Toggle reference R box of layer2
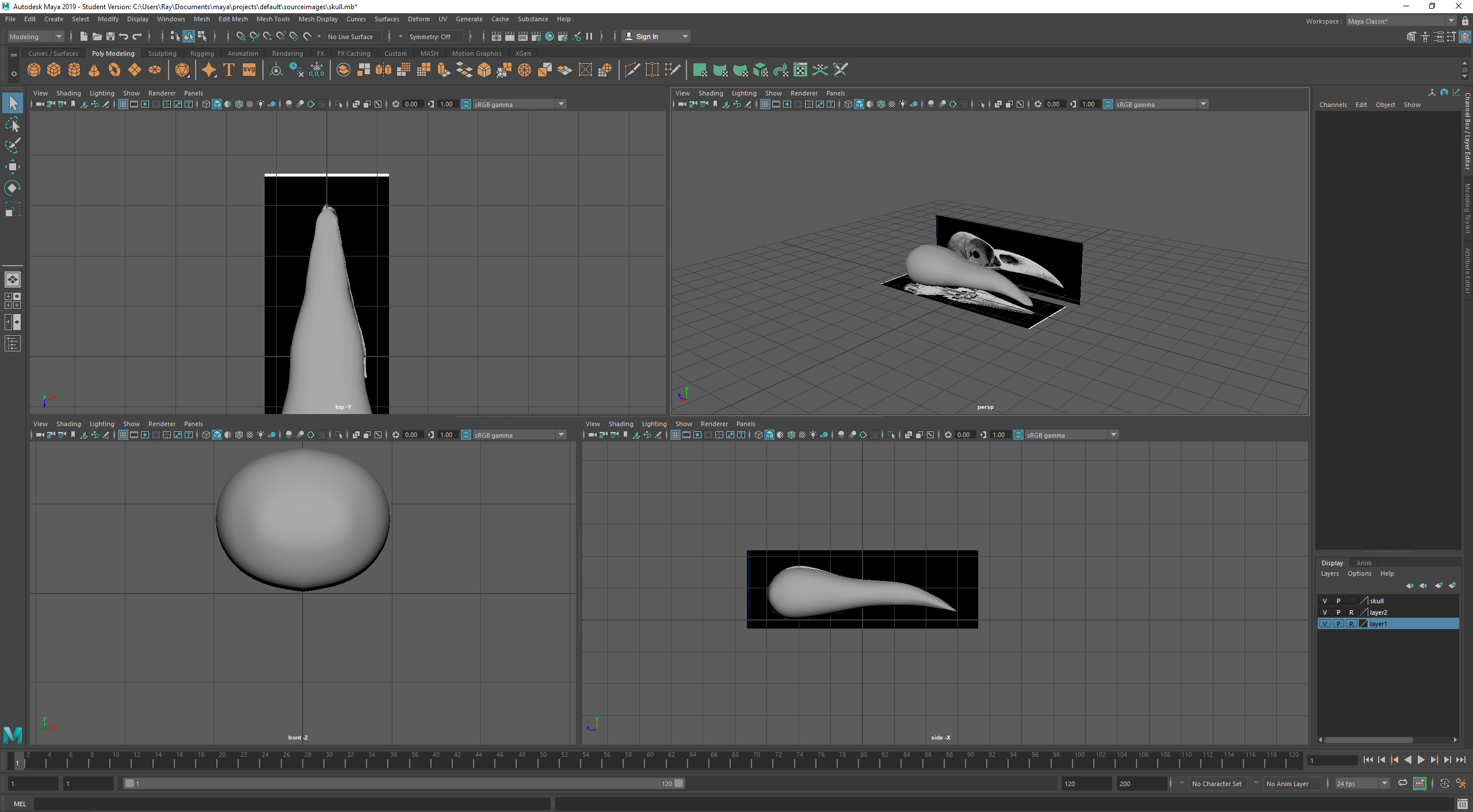This screenshot has height=812, width=1473. coord(1352,612)
